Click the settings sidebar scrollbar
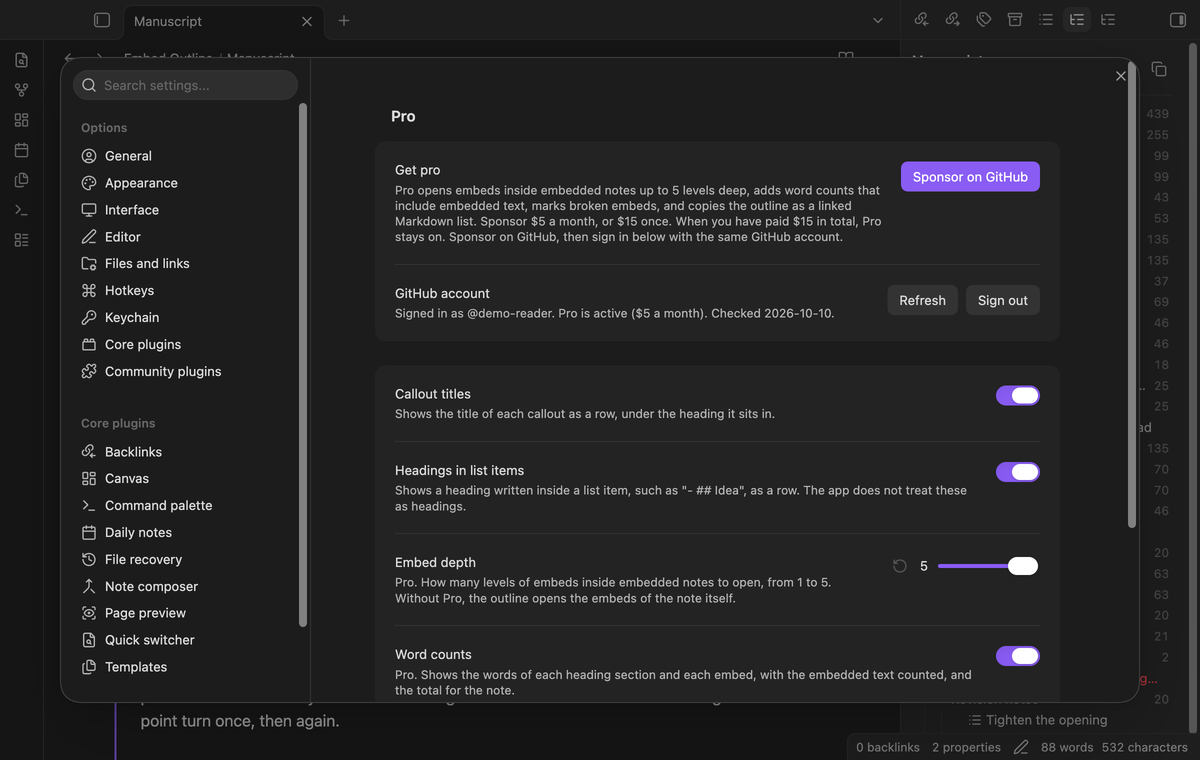Image resolution: width=1200 pixels, height=760 pixels. 303,366
